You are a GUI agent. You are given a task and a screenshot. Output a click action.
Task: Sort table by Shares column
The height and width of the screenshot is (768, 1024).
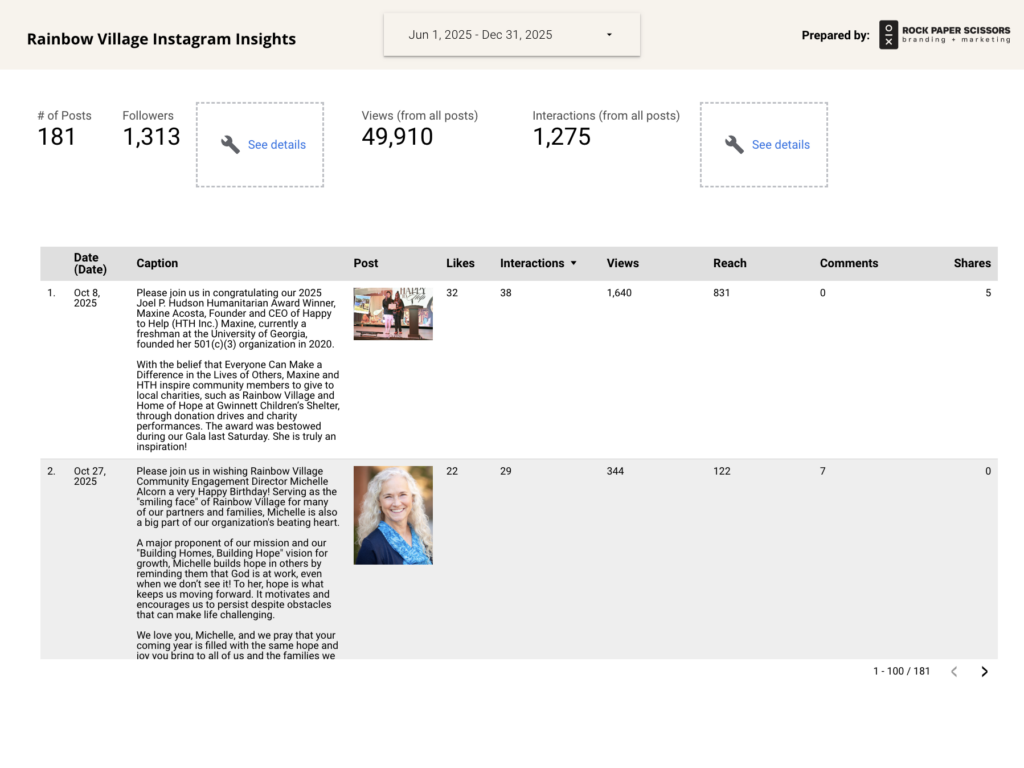(971, 263)
